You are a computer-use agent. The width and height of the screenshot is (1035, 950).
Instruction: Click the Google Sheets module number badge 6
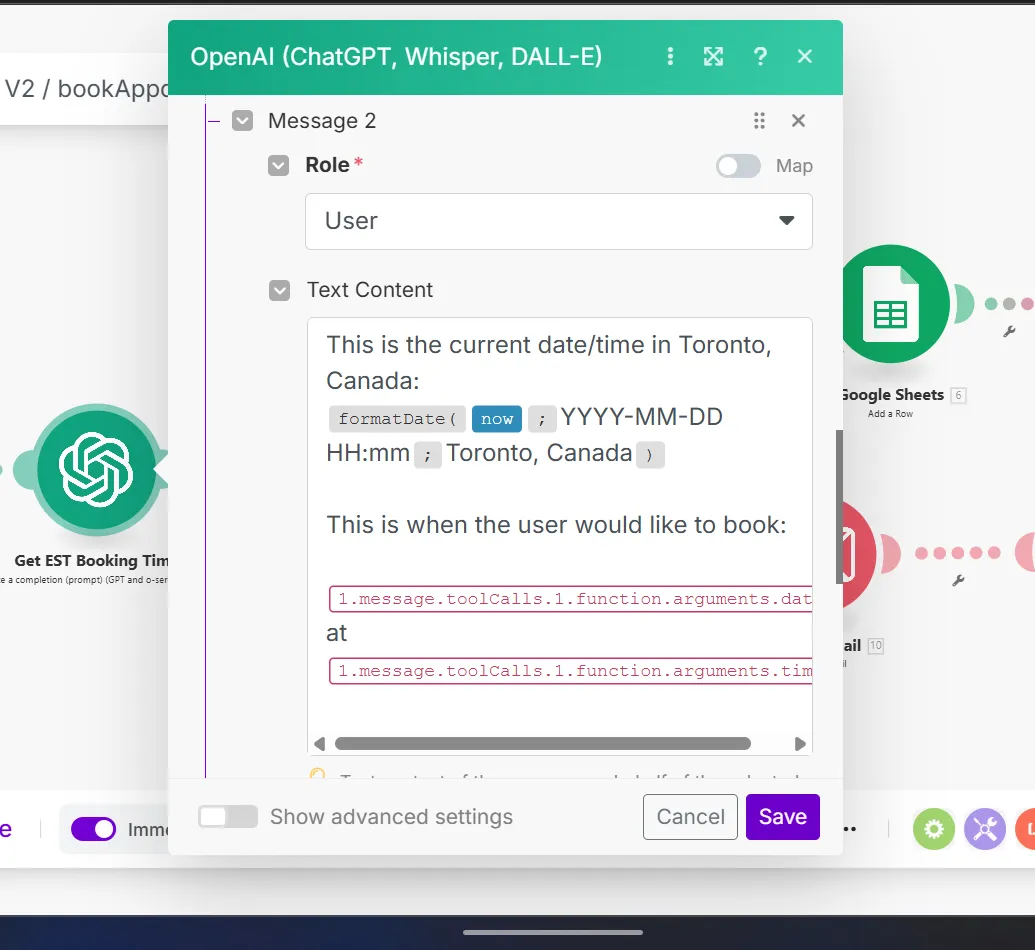pos(958,395)
